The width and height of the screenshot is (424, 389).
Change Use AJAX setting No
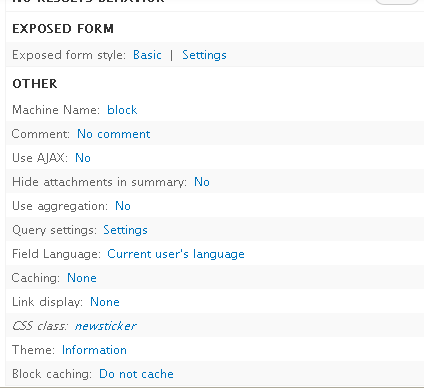click(83, 158)
